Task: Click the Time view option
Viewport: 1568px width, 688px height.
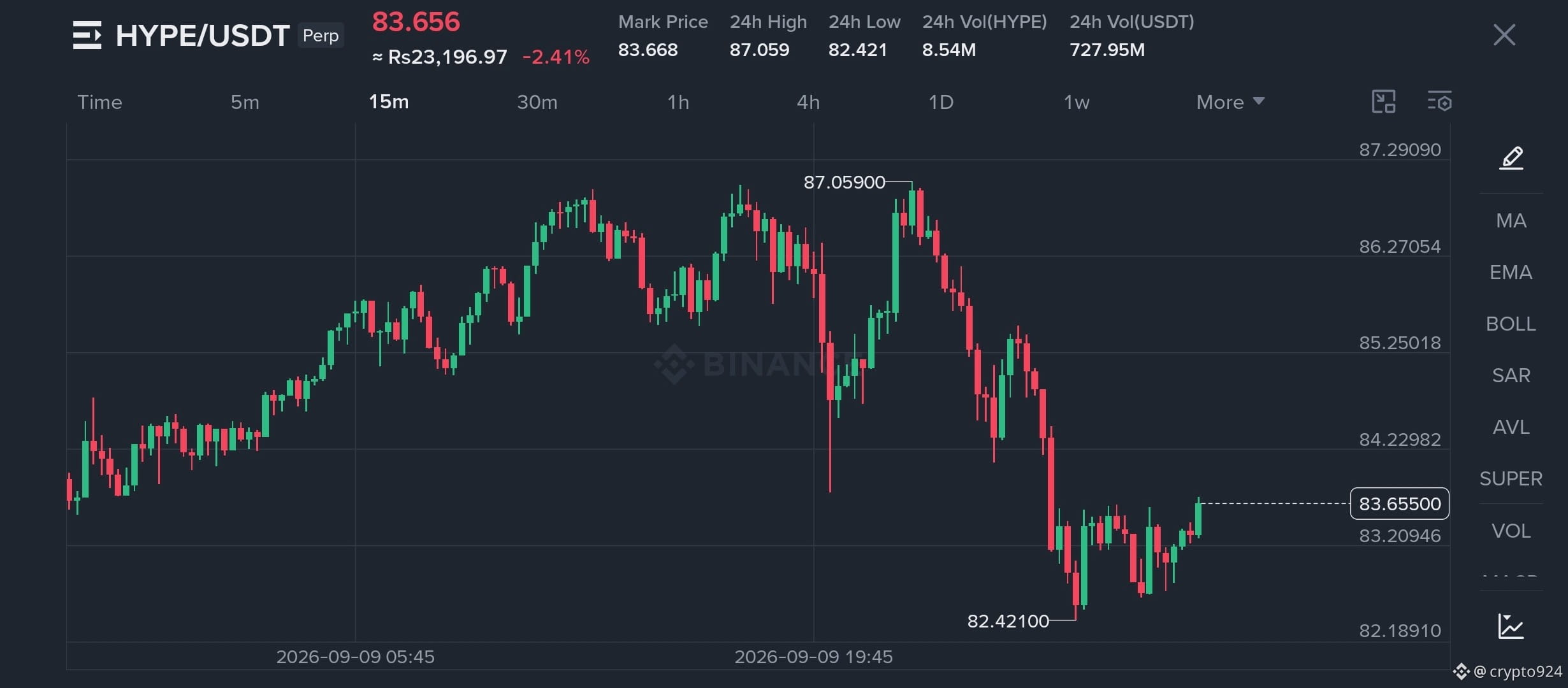Action: coord(99,102)
